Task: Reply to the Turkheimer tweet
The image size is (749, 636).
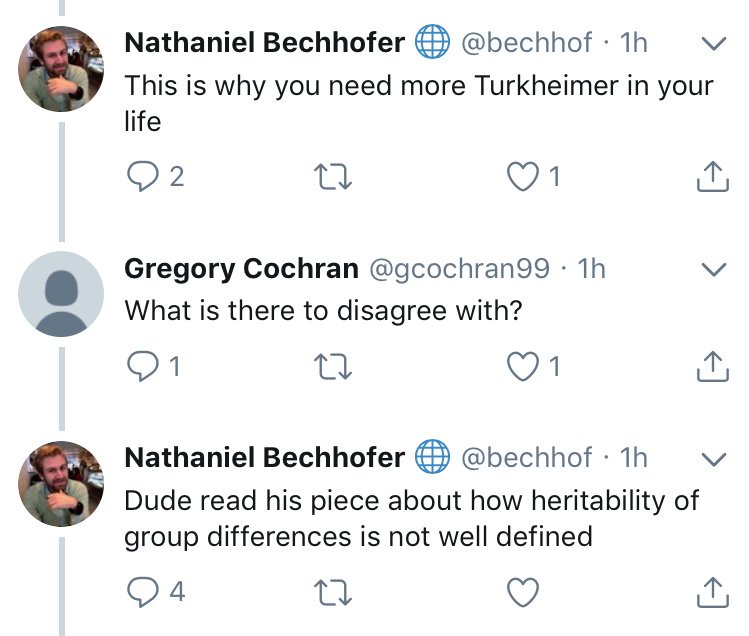Action: click(x=142, y=177)
